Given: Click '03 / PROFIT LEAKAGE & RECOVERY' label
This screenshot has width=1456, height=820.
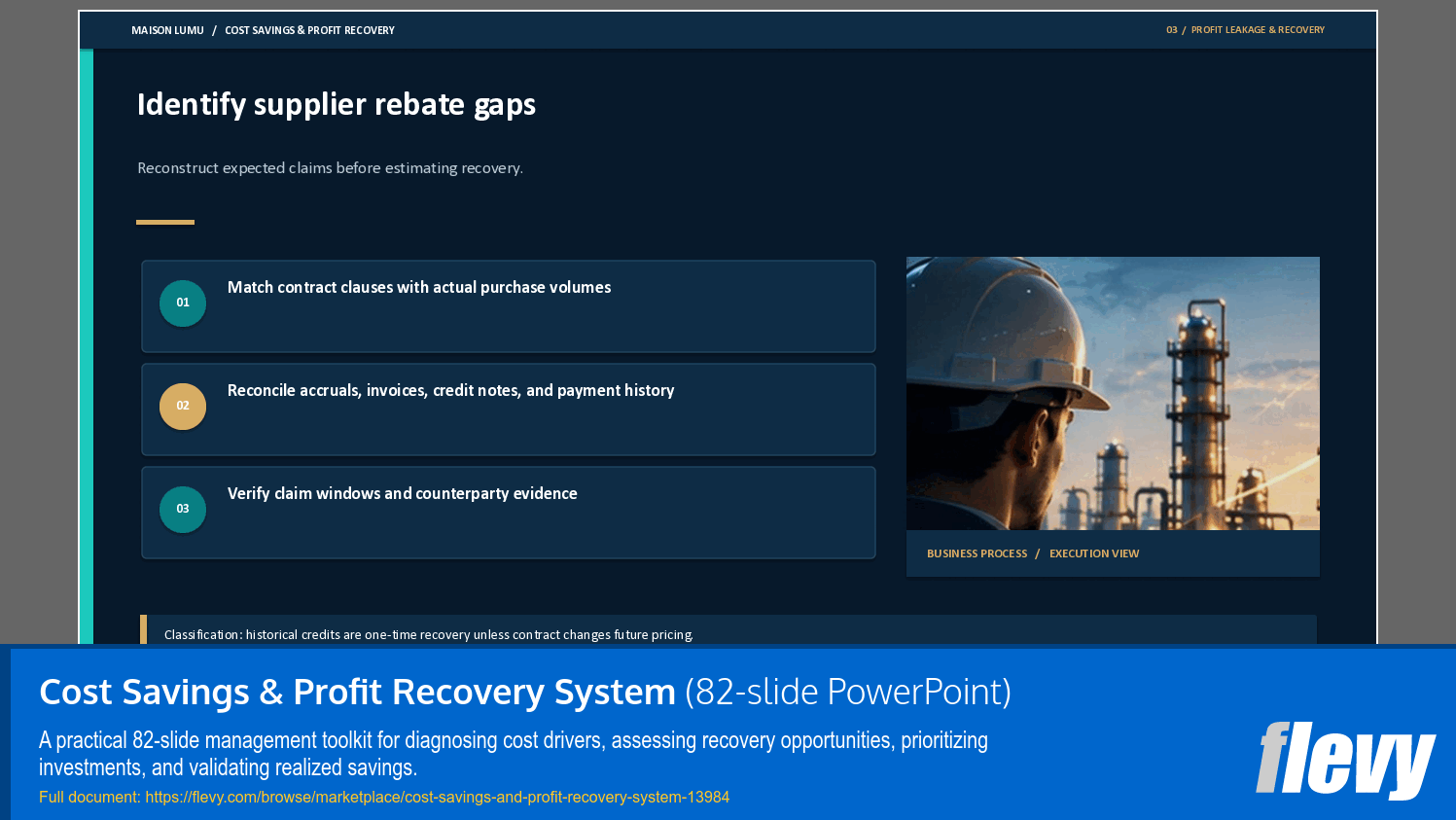Looking at the screenshot, I should point(1246,30).
